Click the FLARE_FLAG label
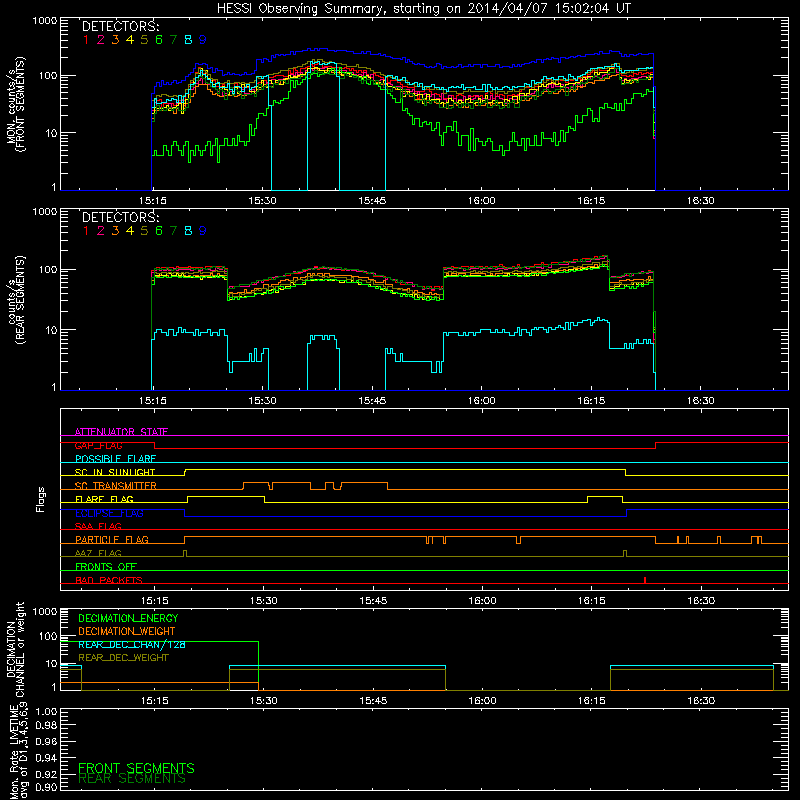The width and height of the screenshot is (800, 800). pyautogui.click(x=104, y=499)
